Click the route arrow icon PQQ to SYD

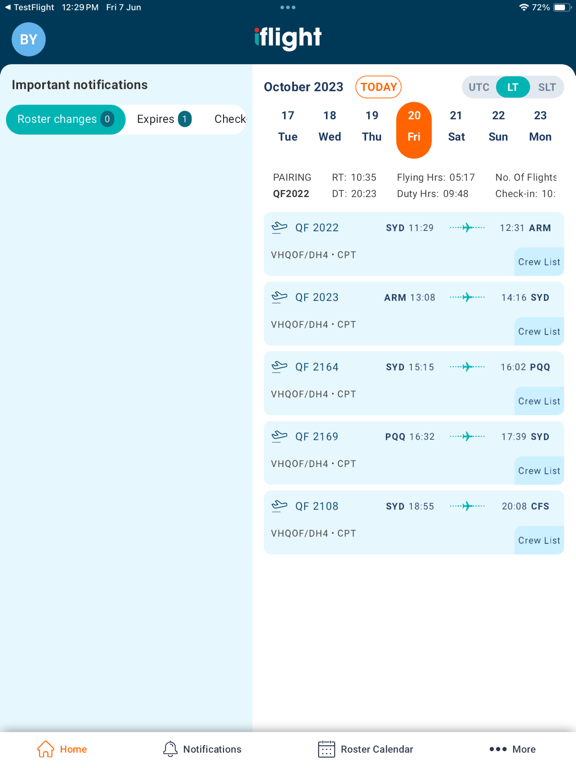[x=467, y=436]
